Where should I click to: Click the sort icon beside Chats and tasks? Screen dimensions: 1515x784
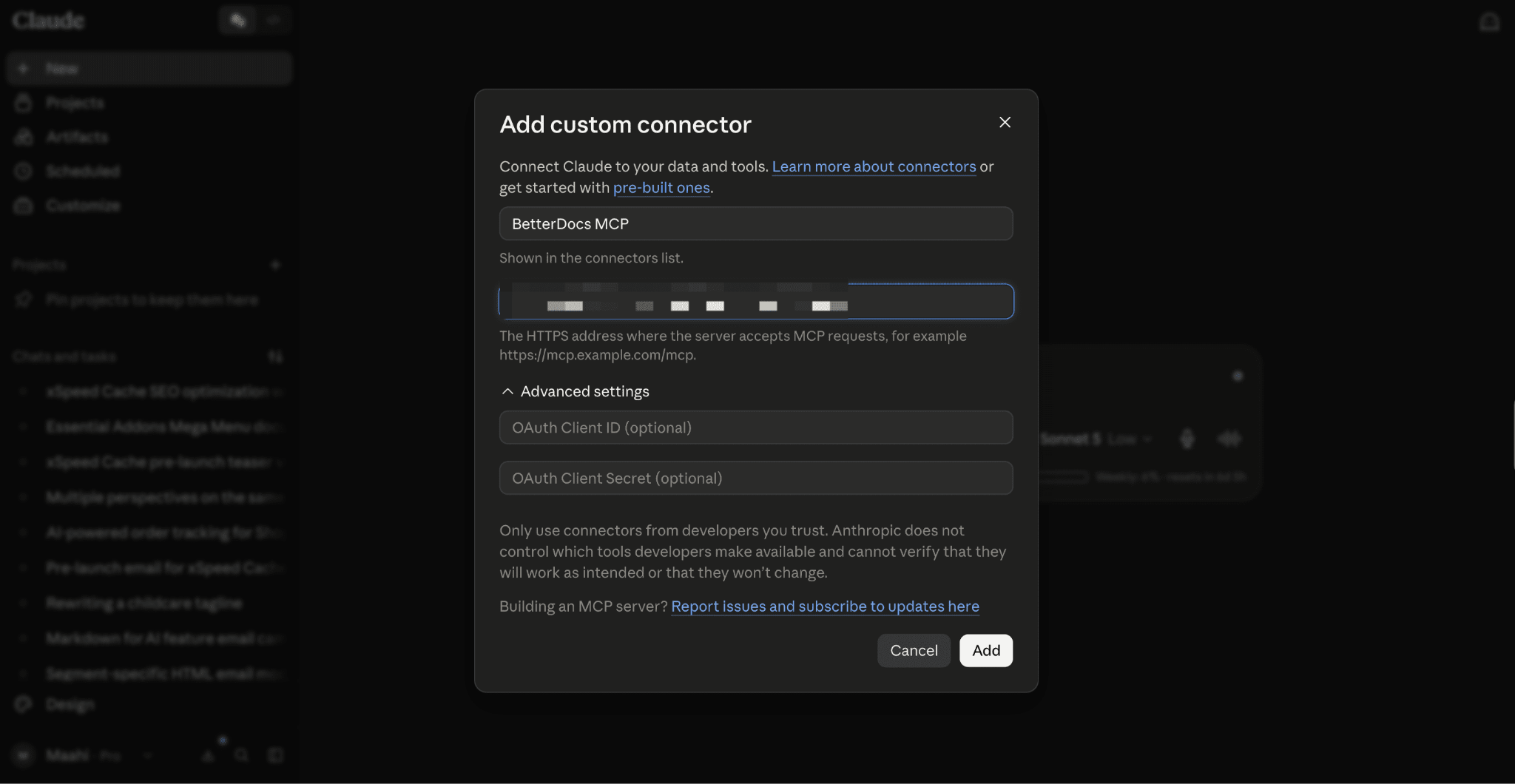[x=275, y=357]
